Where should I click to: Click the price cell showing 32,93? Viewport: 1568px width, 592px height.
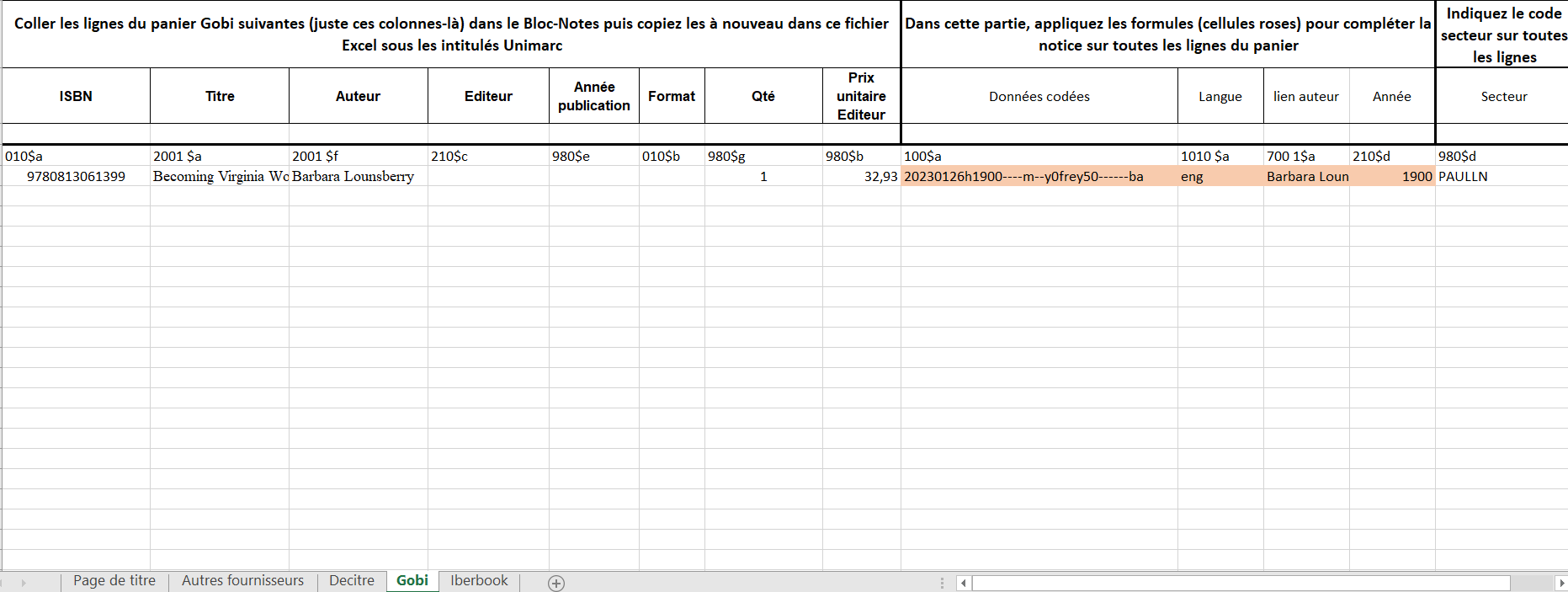tap(861, 177)
